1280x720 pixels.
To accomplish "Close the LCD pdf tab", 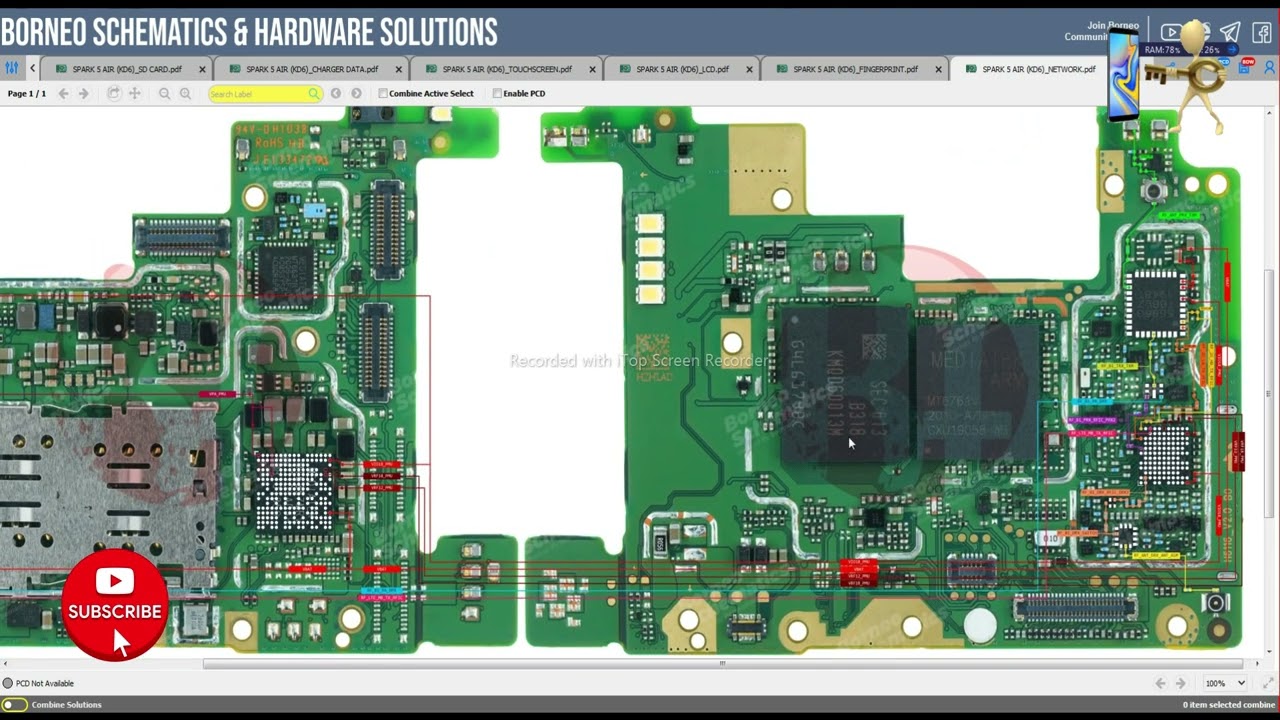I will pos(749,70).
